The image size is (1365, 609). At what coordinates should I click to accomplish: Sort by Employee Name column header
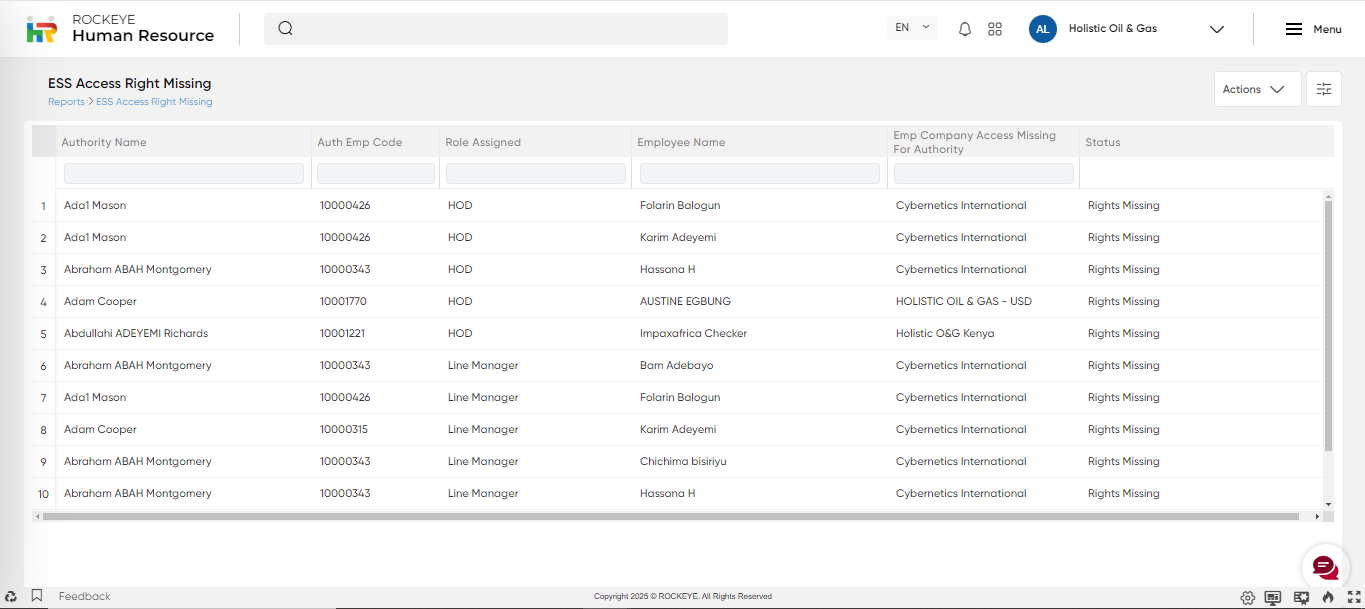681,142
